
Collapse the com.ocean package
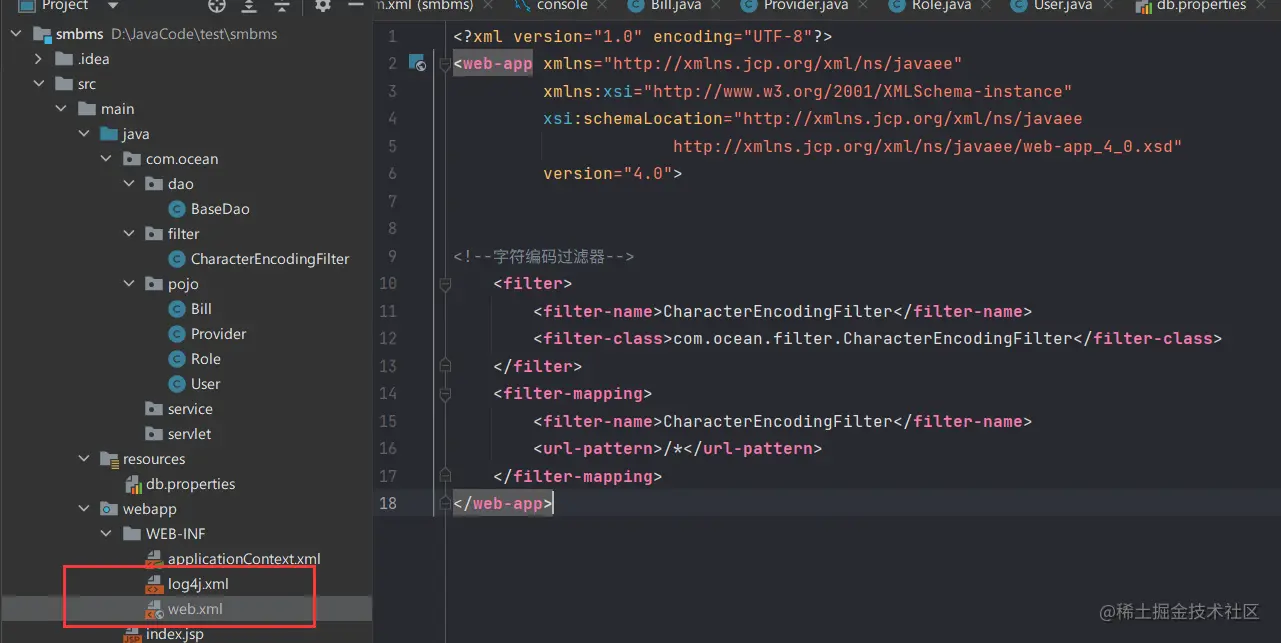tap(107, 159)
